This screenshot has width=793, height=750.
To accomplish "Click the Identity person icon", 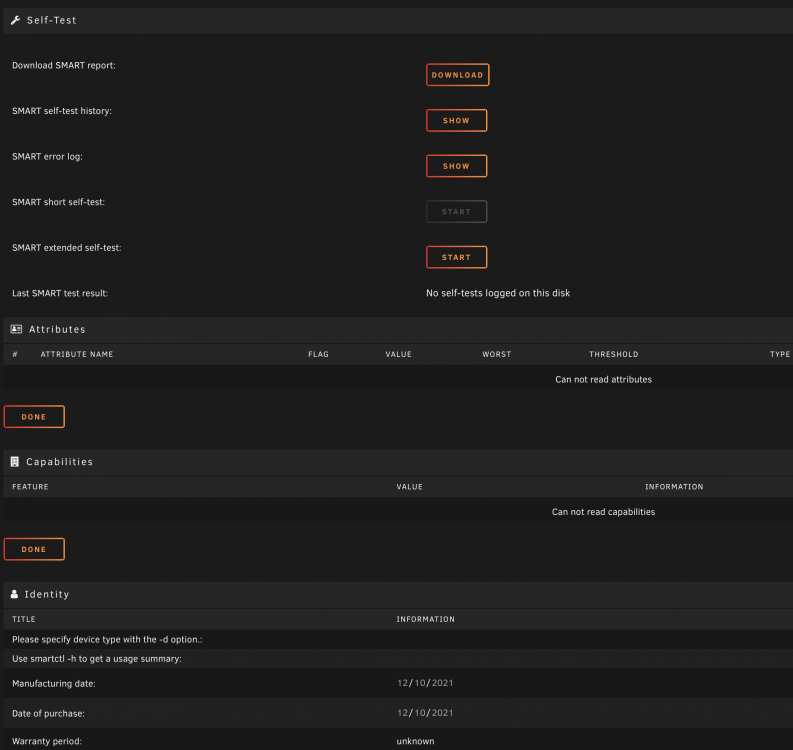I will [14, 594].
